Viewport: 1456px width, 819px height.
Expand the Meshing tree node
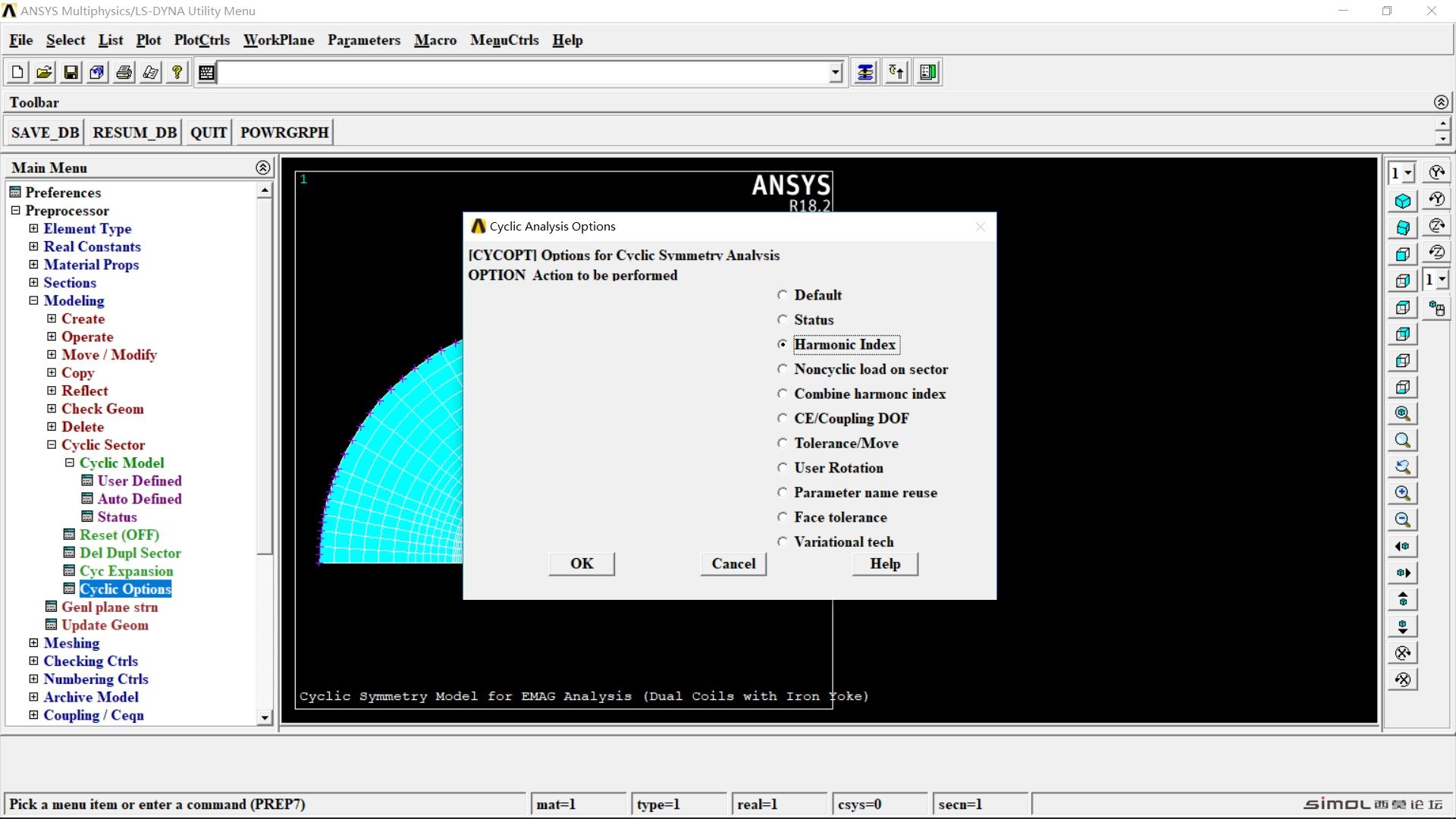33,642
